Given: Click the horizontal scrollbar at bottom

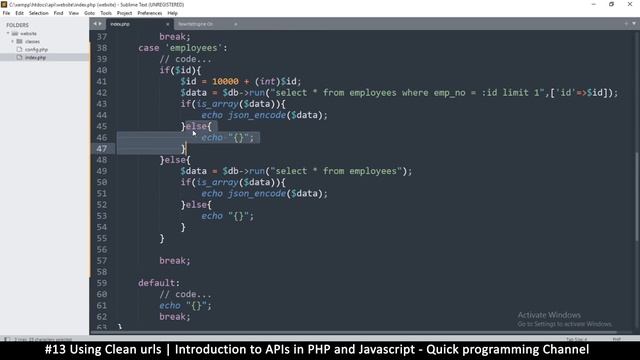Looking at the screenshot, I should (x=353, y=333).
